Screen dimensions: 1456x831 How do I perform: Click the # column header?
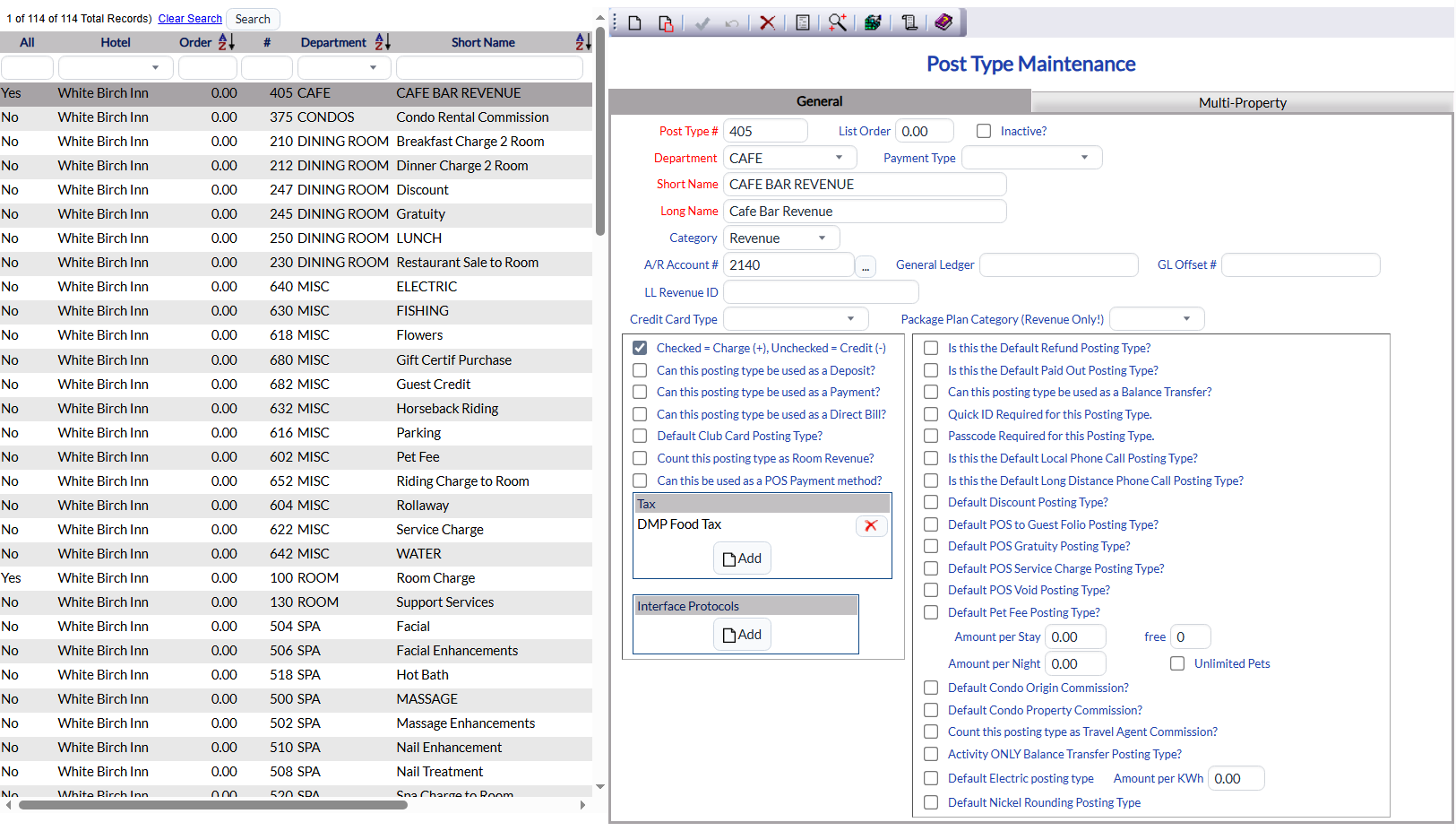[x=267, y=42]
